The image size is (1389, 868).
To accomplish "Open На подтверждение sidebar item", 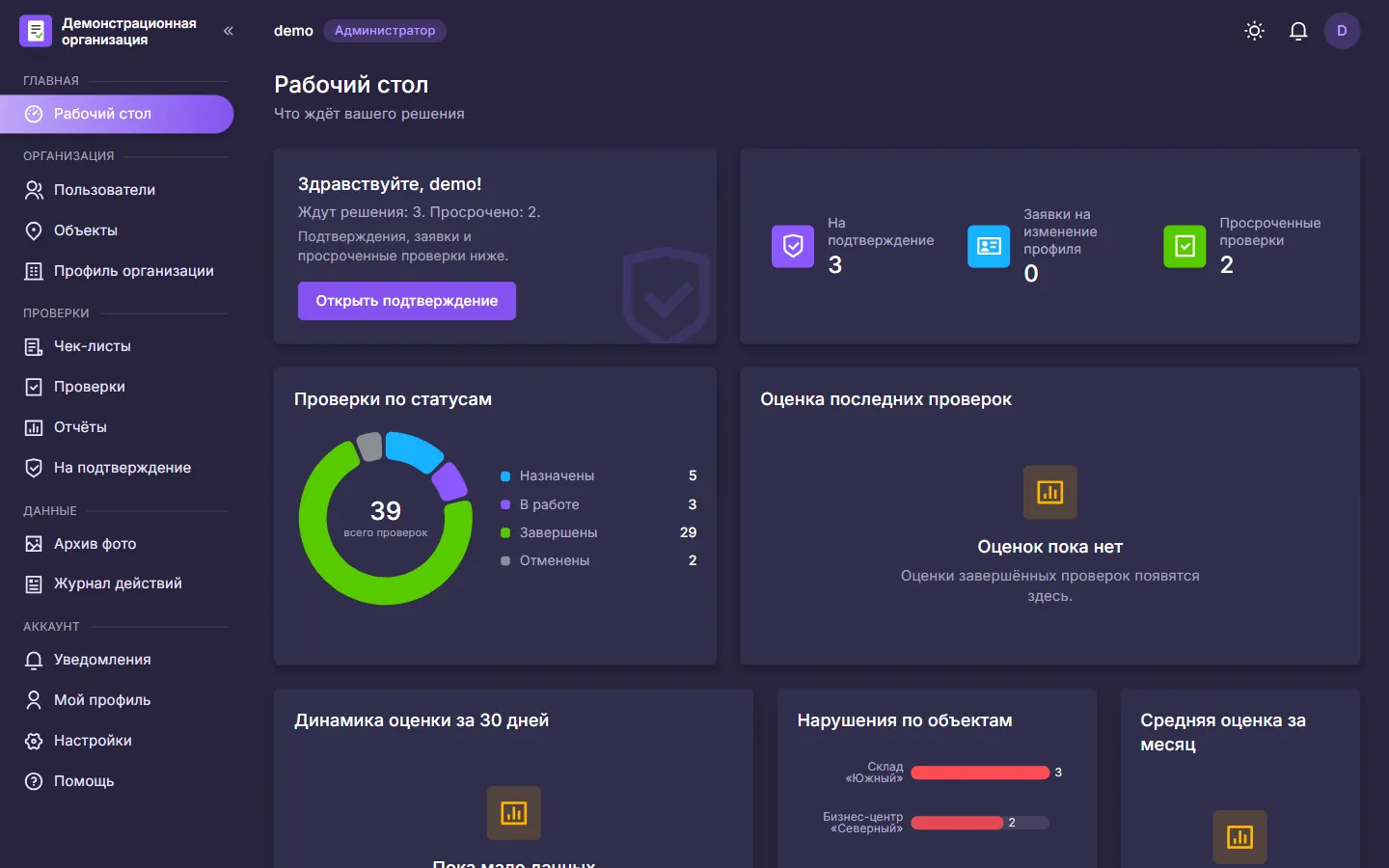I will click(117, 468).
